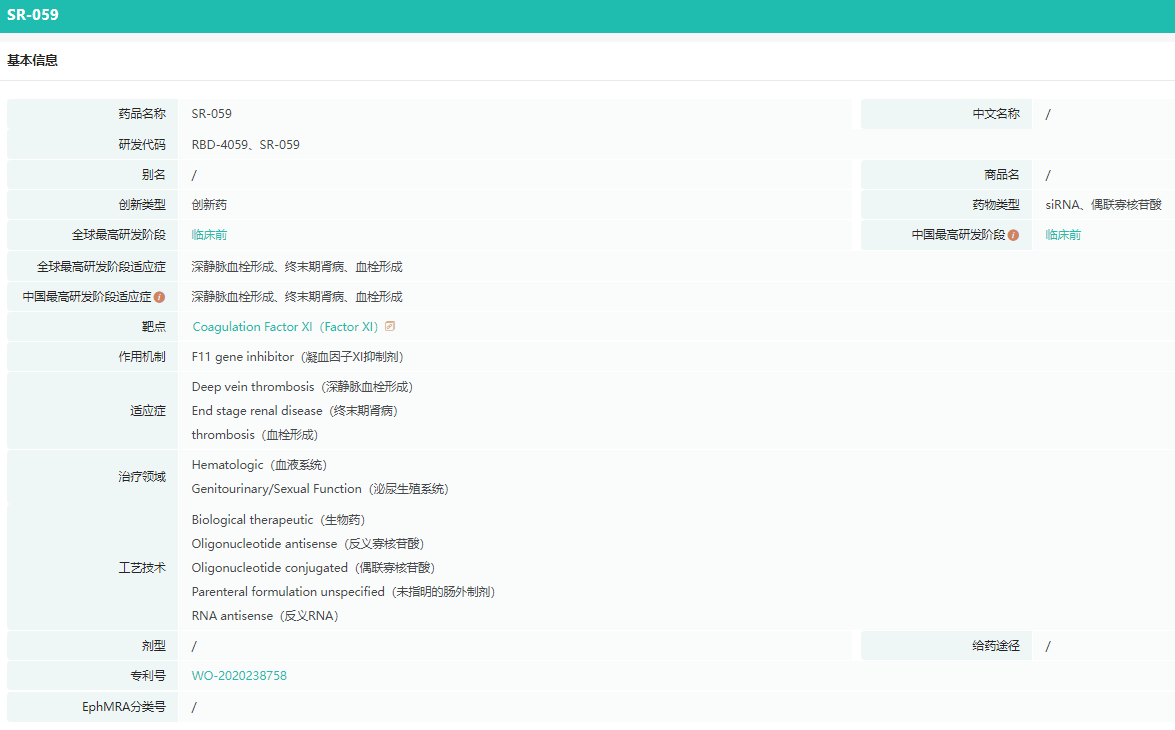The height and width of the screenshot is (730, 1175).
Task: Open patent WO-2020238758 link
Action: coord(239,676)
